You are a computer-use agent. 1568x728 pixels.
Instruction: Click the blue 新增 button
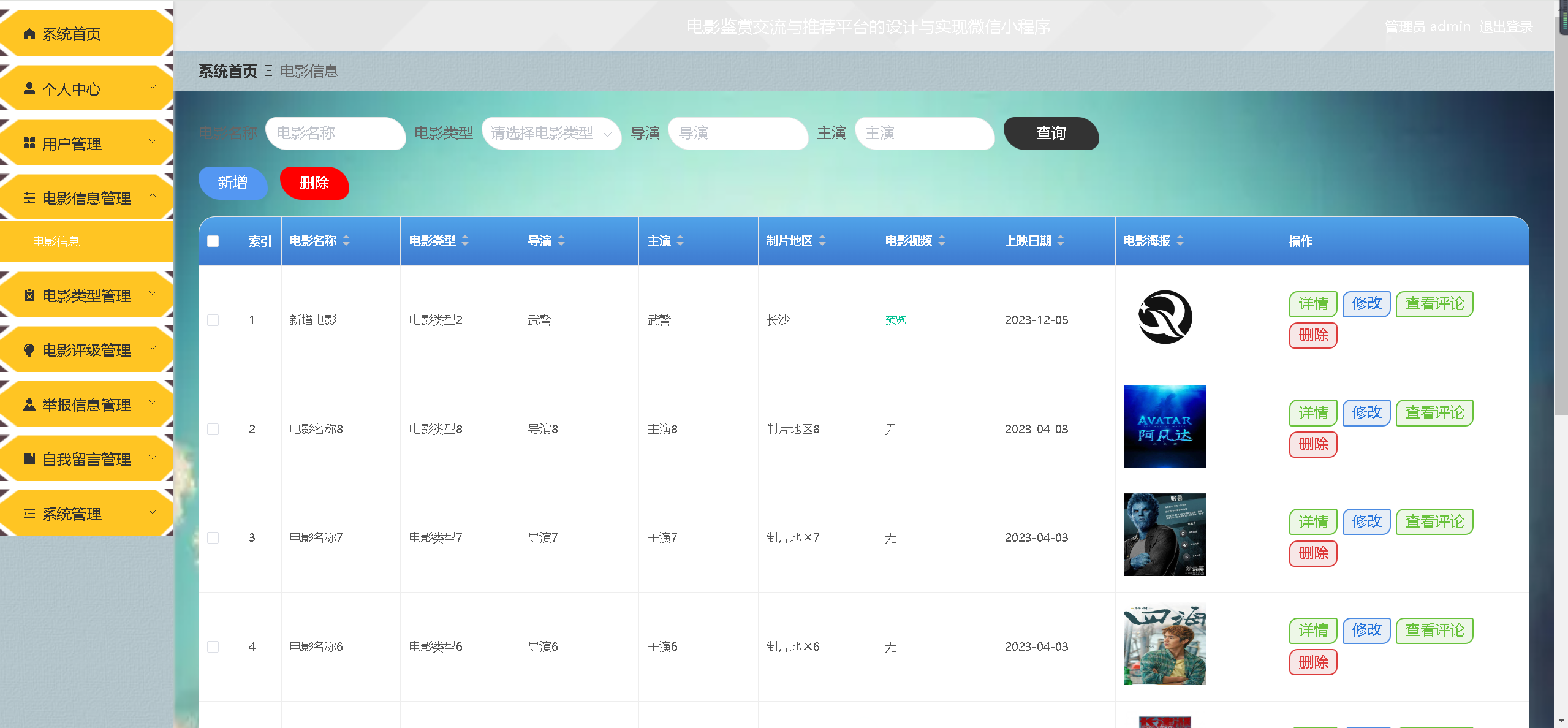tap(233, 183)
